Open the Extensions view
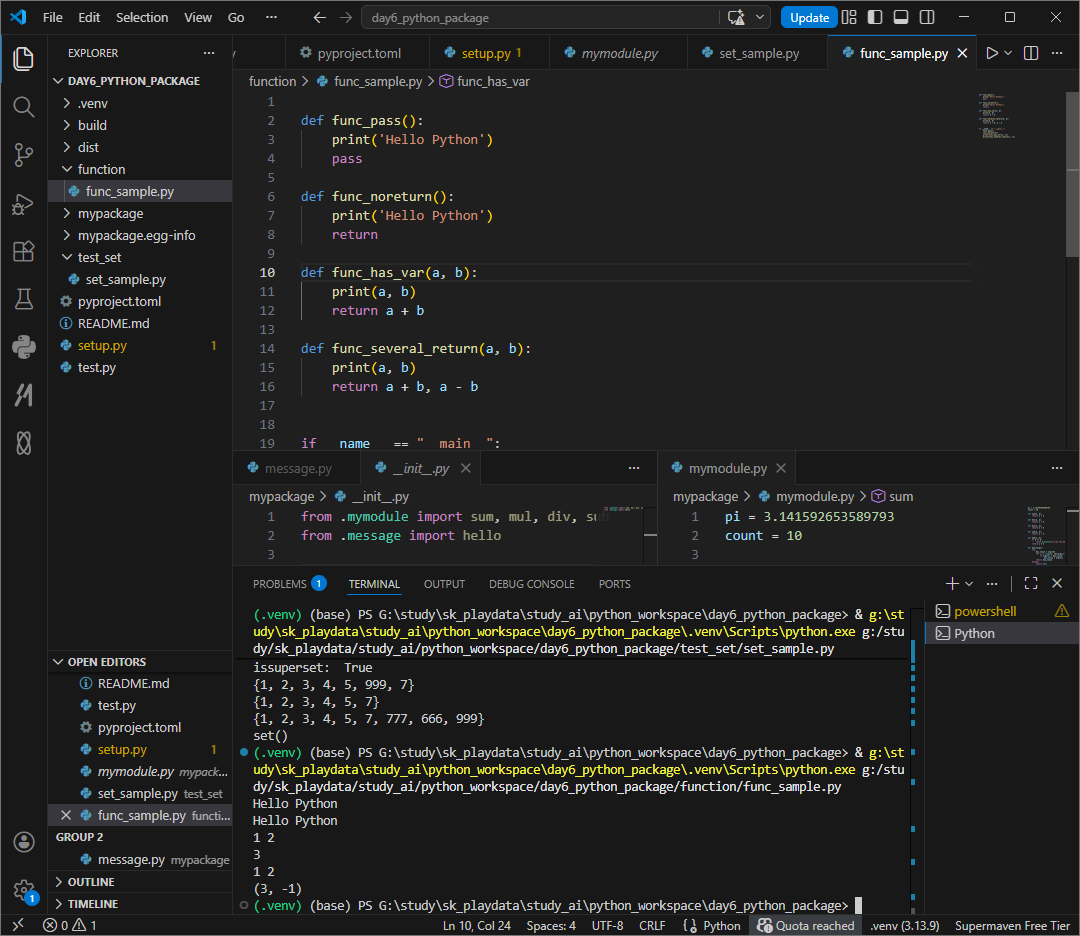 point(23,251)
